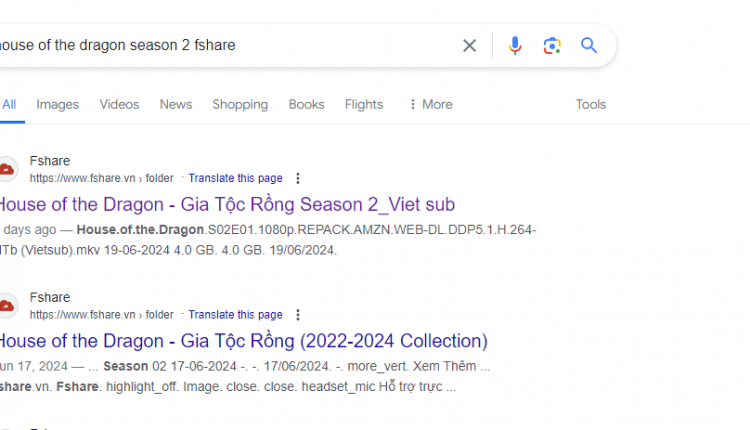
Task: Open the 2022-2024 Collection result link
Action: point(243,341)
